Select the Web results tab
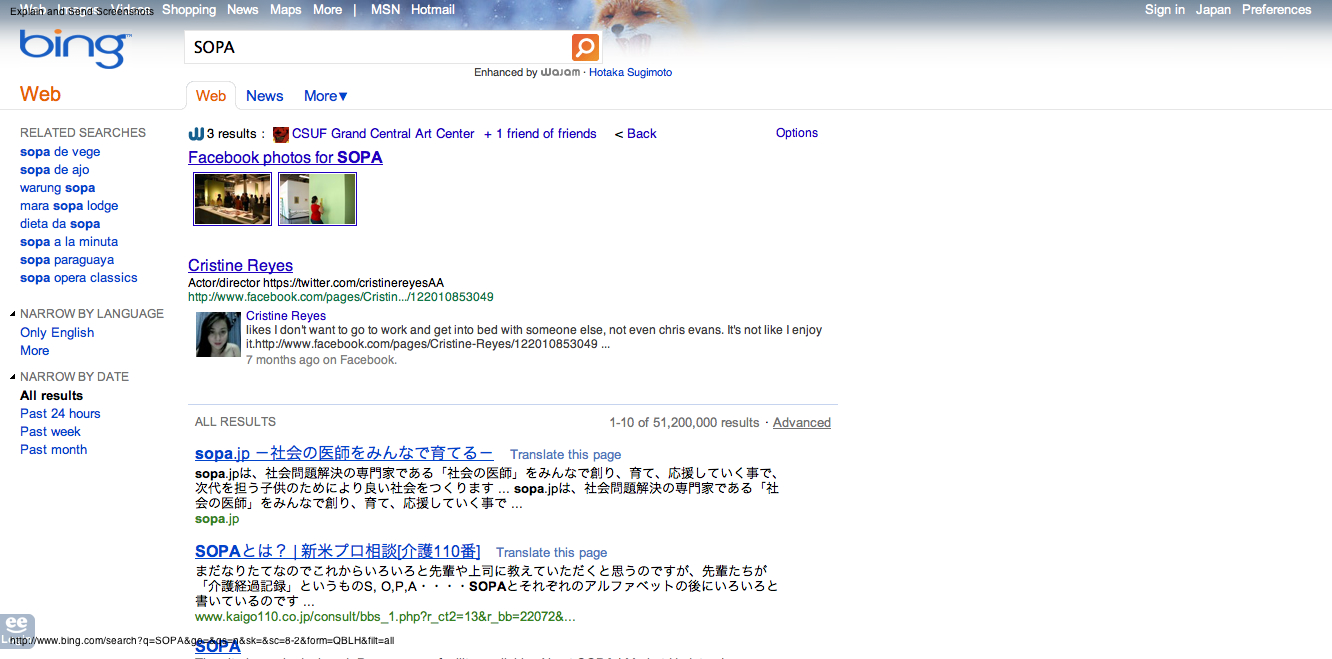Viewport: 1332px width, 659px height. click(211, 96)
